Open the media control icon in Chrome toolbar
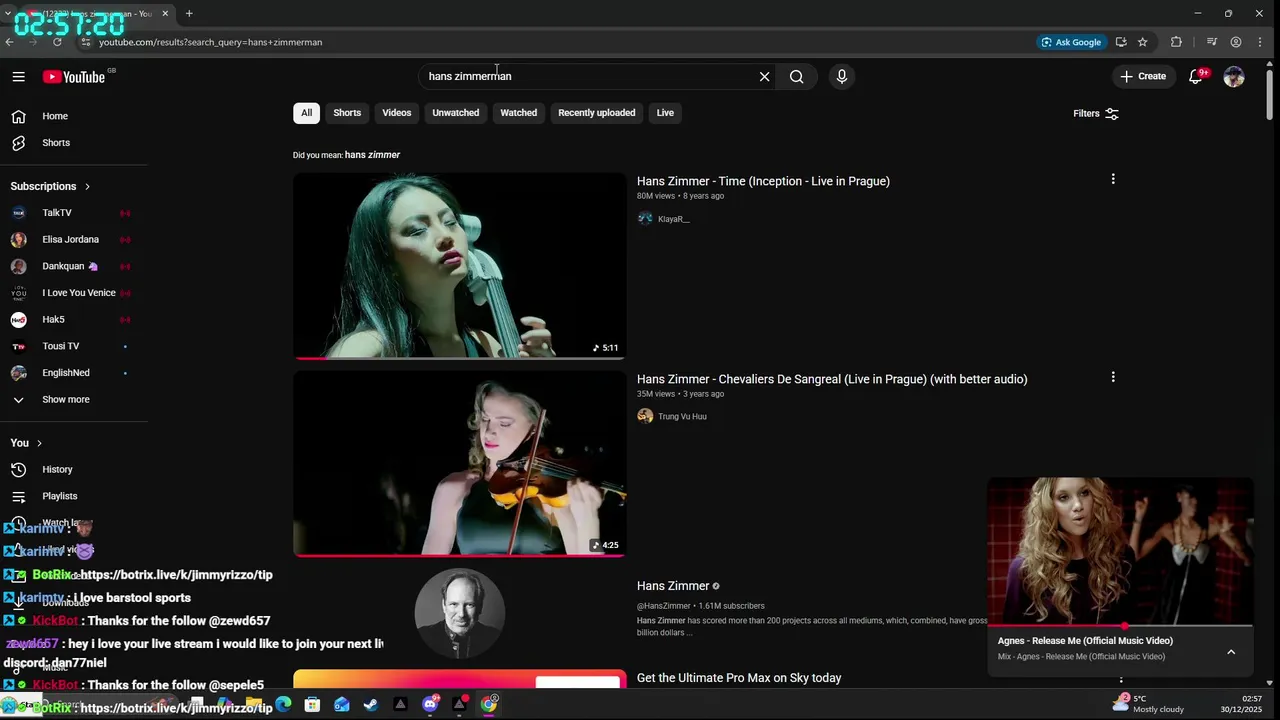 point(1212,42)
